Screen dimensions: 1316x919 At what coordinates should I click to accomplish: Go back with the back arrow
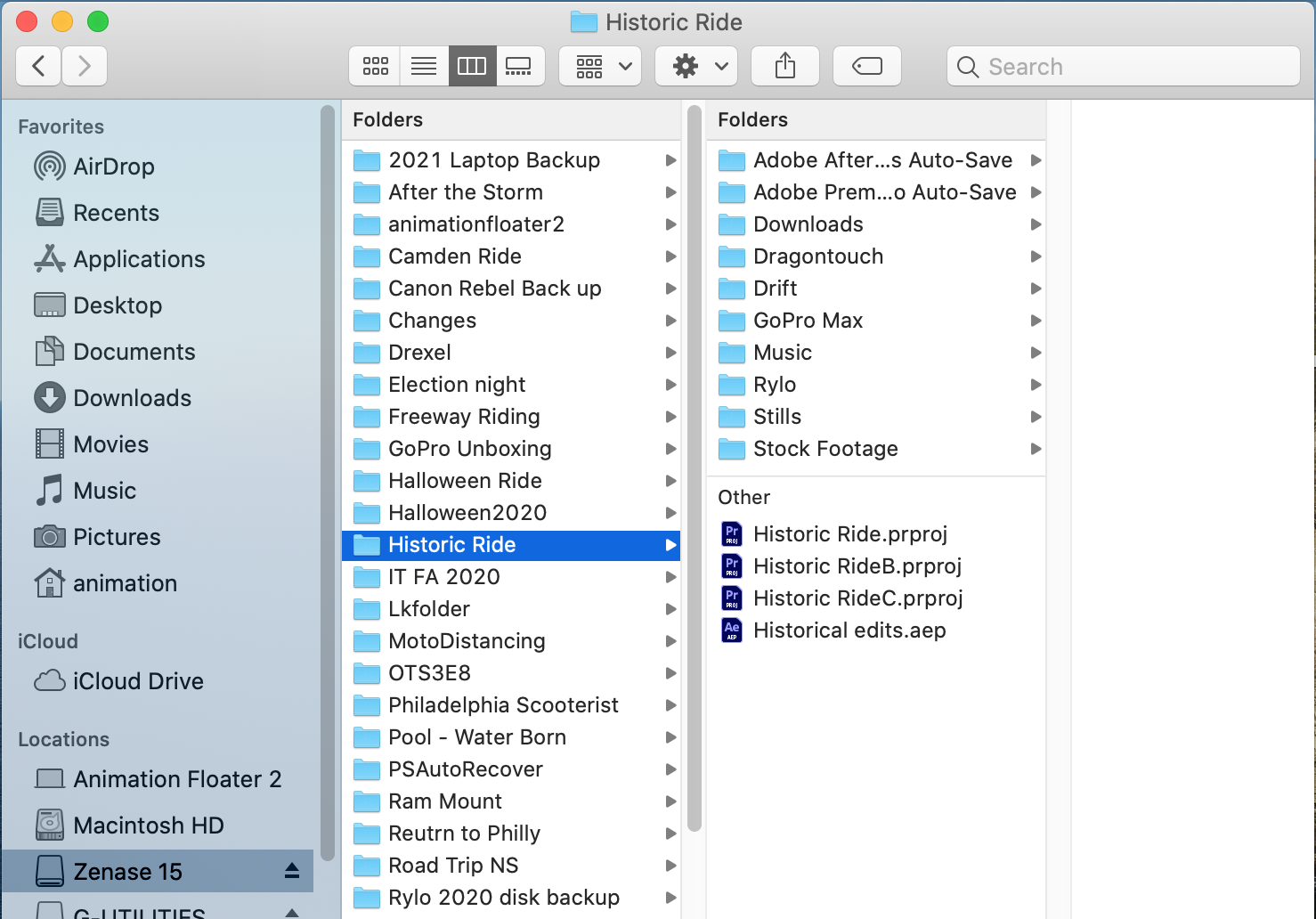(x=39, y=67)
